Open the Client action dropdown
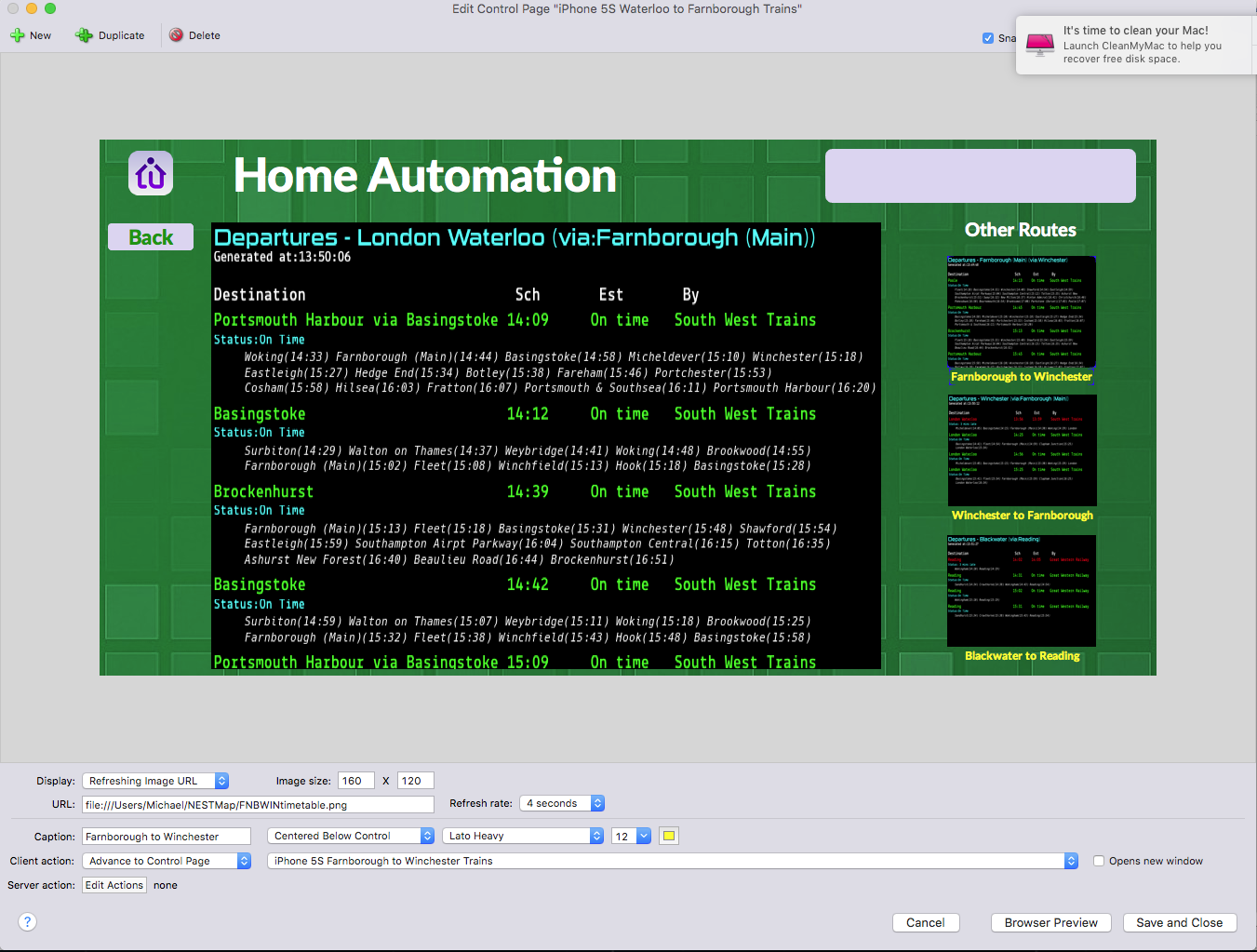The width and height of the screenshot is (1257, 952). click(167, 861)
